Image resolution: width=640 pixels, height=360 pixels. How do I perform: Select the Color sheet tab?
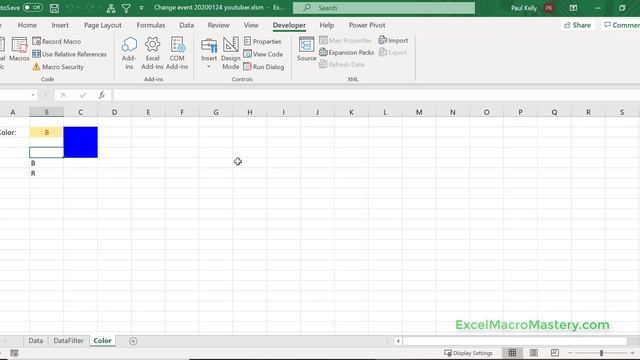(x=102, y=340)
